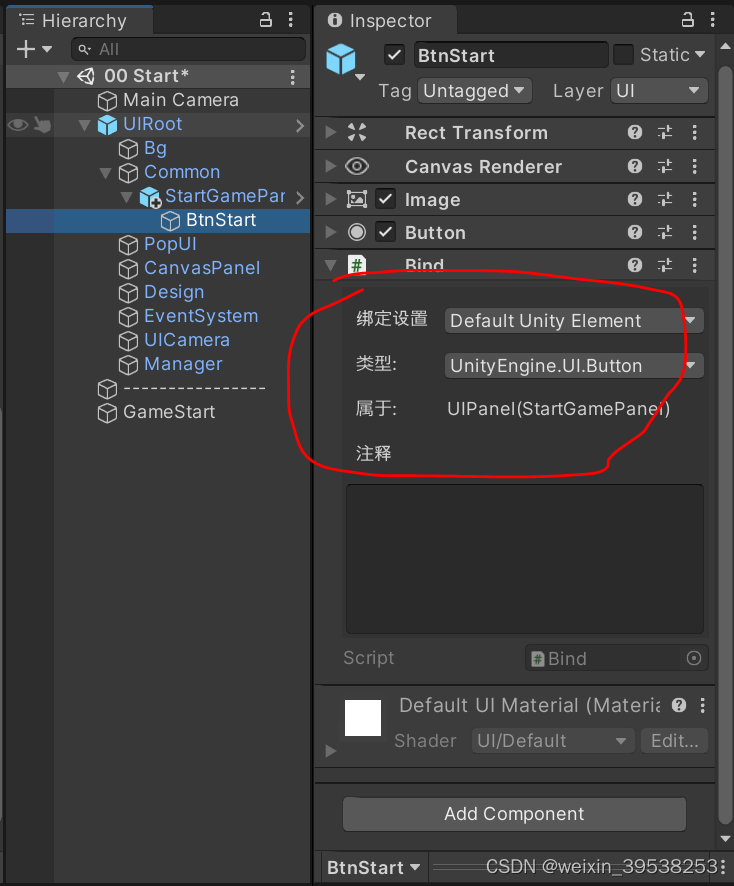Open UnityEngine.UI.Button type dropdown
Viewport: 734px width, 886px height.
tap(574, 366)
